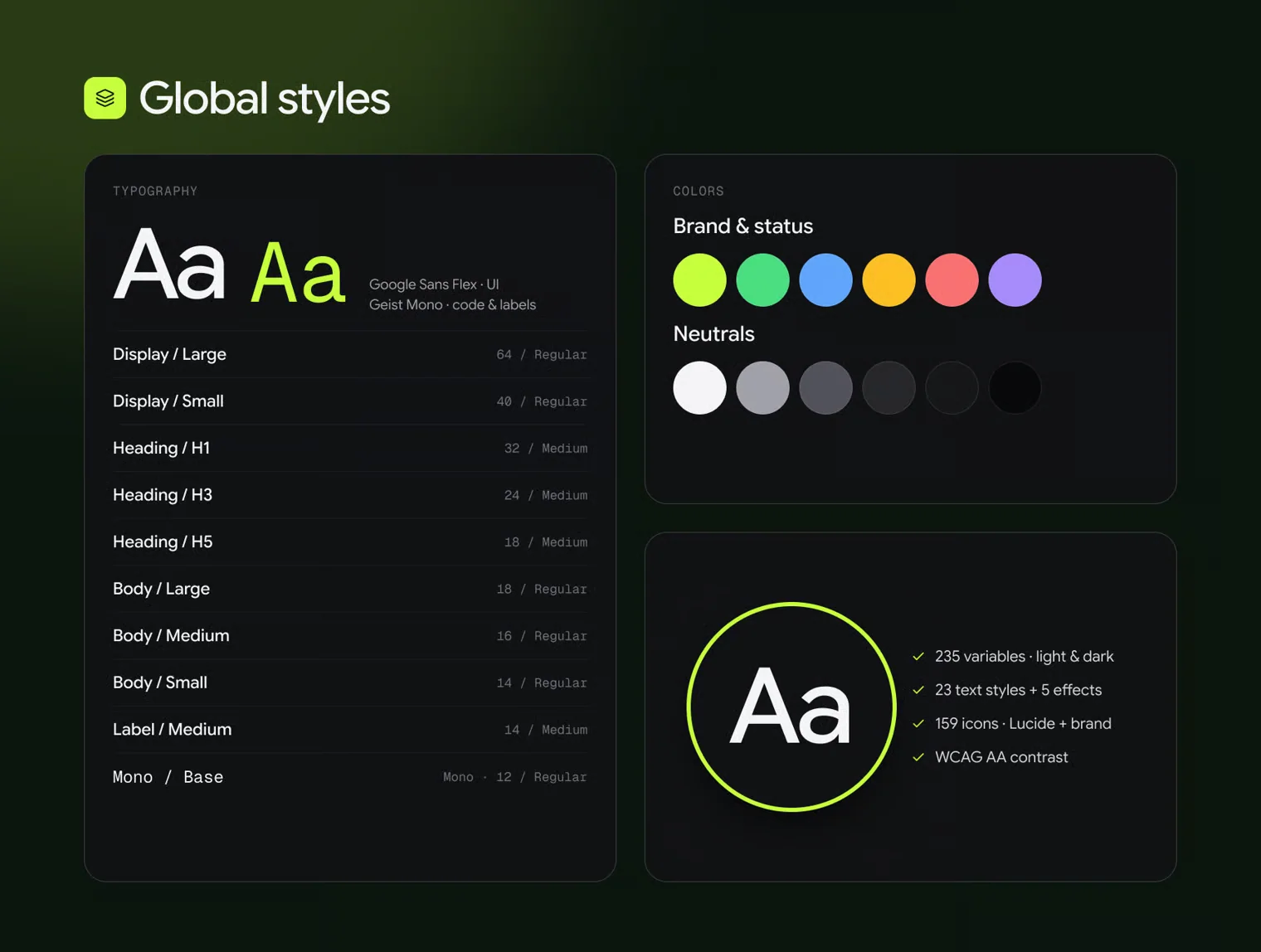Screen dimensions: 1261x952
Task: Click the large white Aa typography sample
Action: click(169, 265)
